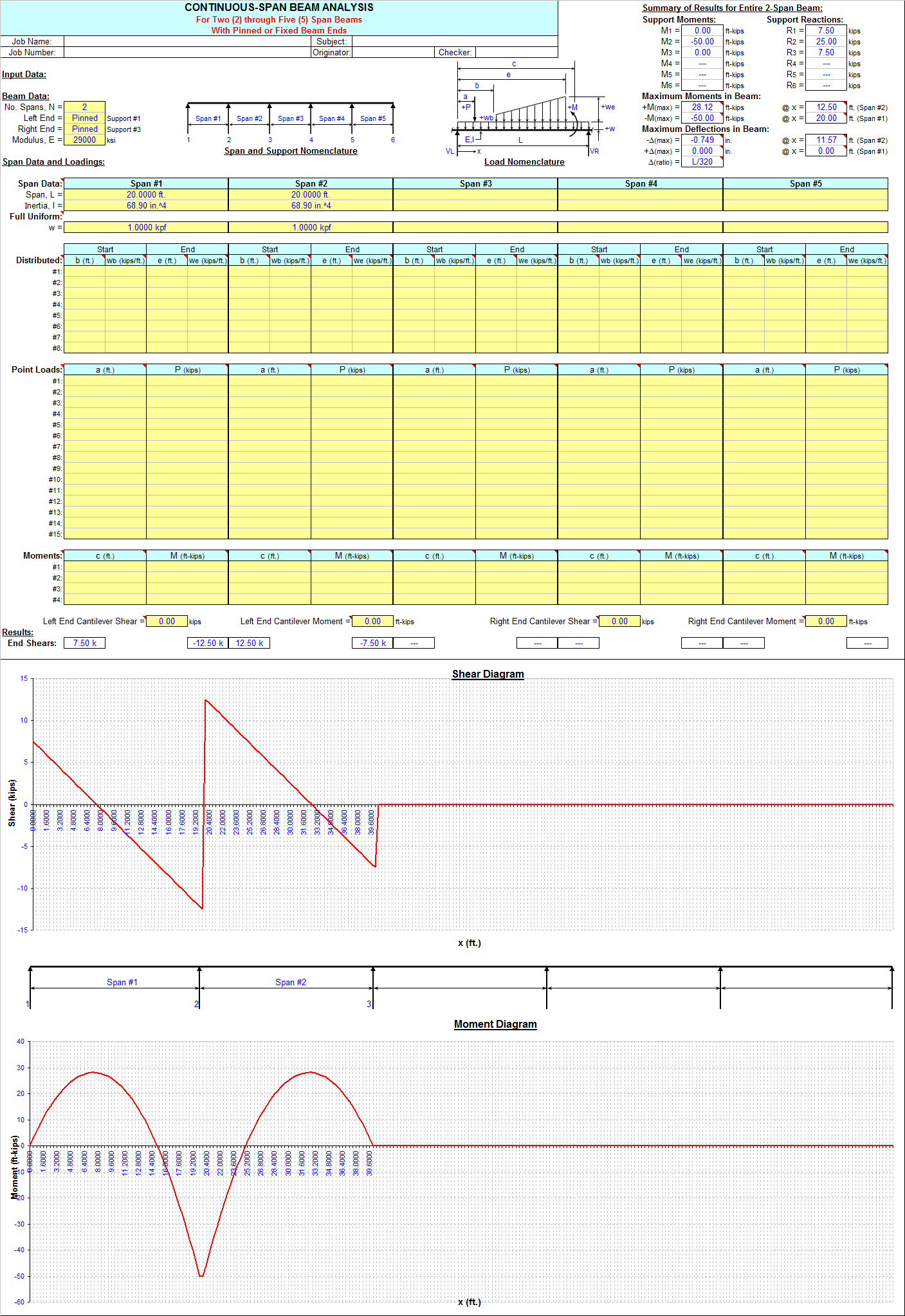Click the Moment Diagram chart title
Image resolution: width=905 pixels, height=1316 pixels.
point(495,1024)
